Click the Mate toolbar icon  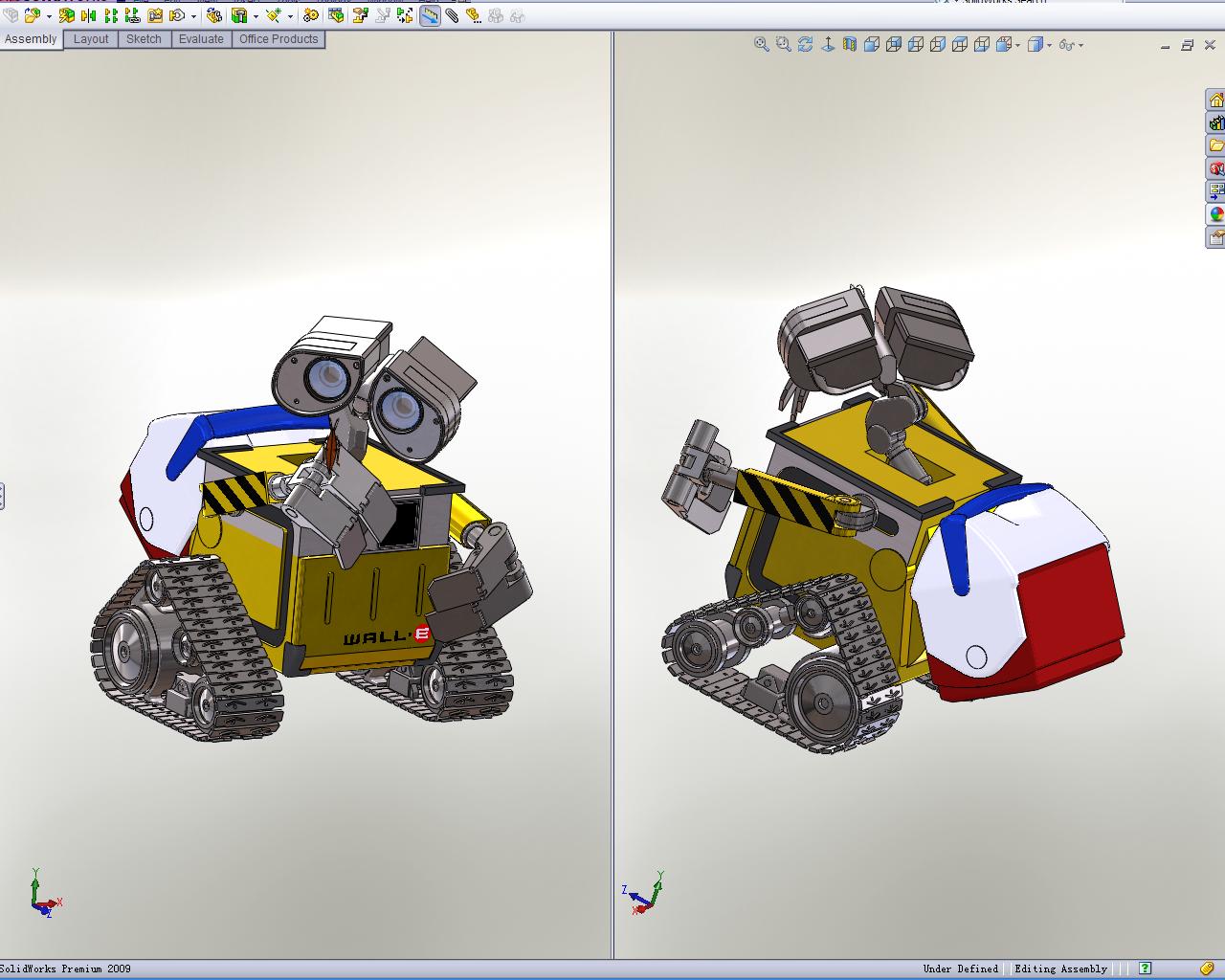(66, 15)
